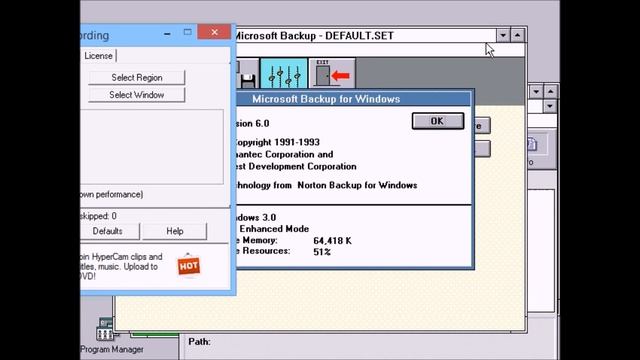Image resolution: width=640 pixels, height=360 pixels.
Task: Click the HOT promo badge icon
Action: pyautogui.click(x=189, y=266)
